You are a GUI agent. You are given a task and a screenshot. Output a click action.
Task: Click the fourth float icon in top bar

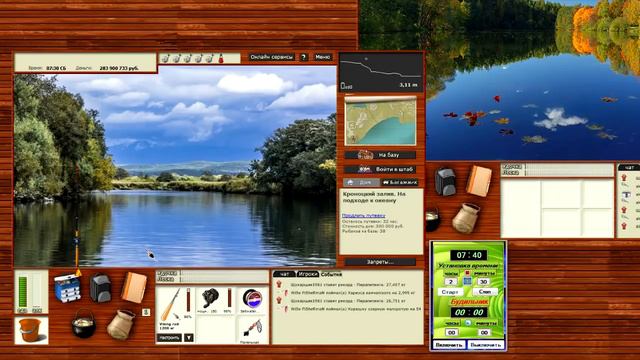point(198,59)
